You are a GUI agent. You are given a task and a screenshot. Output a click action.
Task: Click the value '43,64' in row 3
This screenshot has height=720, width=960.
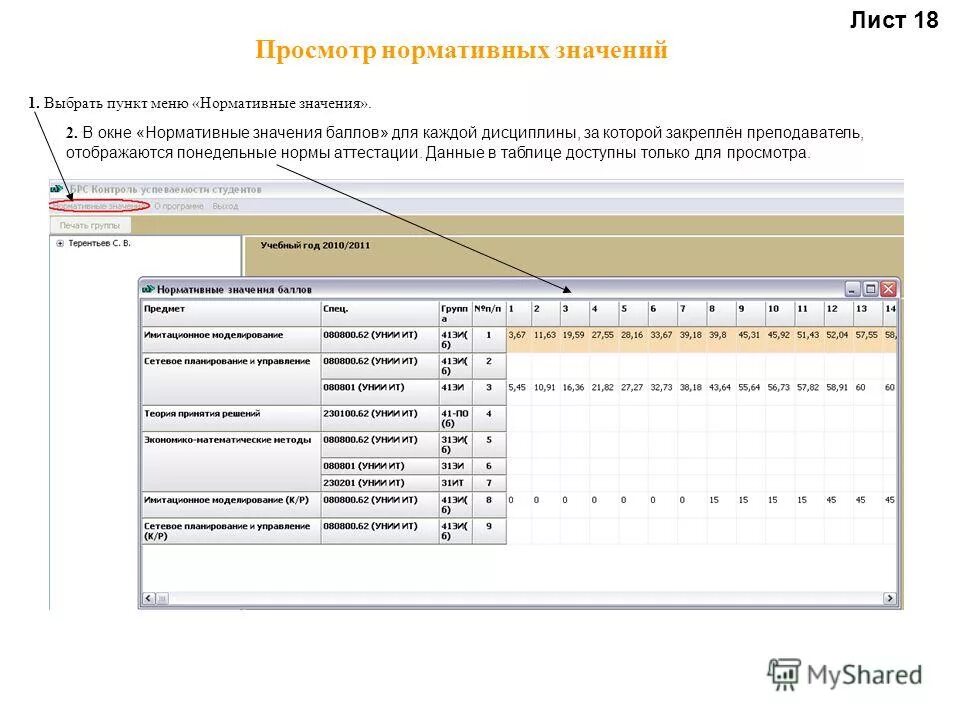720,388
